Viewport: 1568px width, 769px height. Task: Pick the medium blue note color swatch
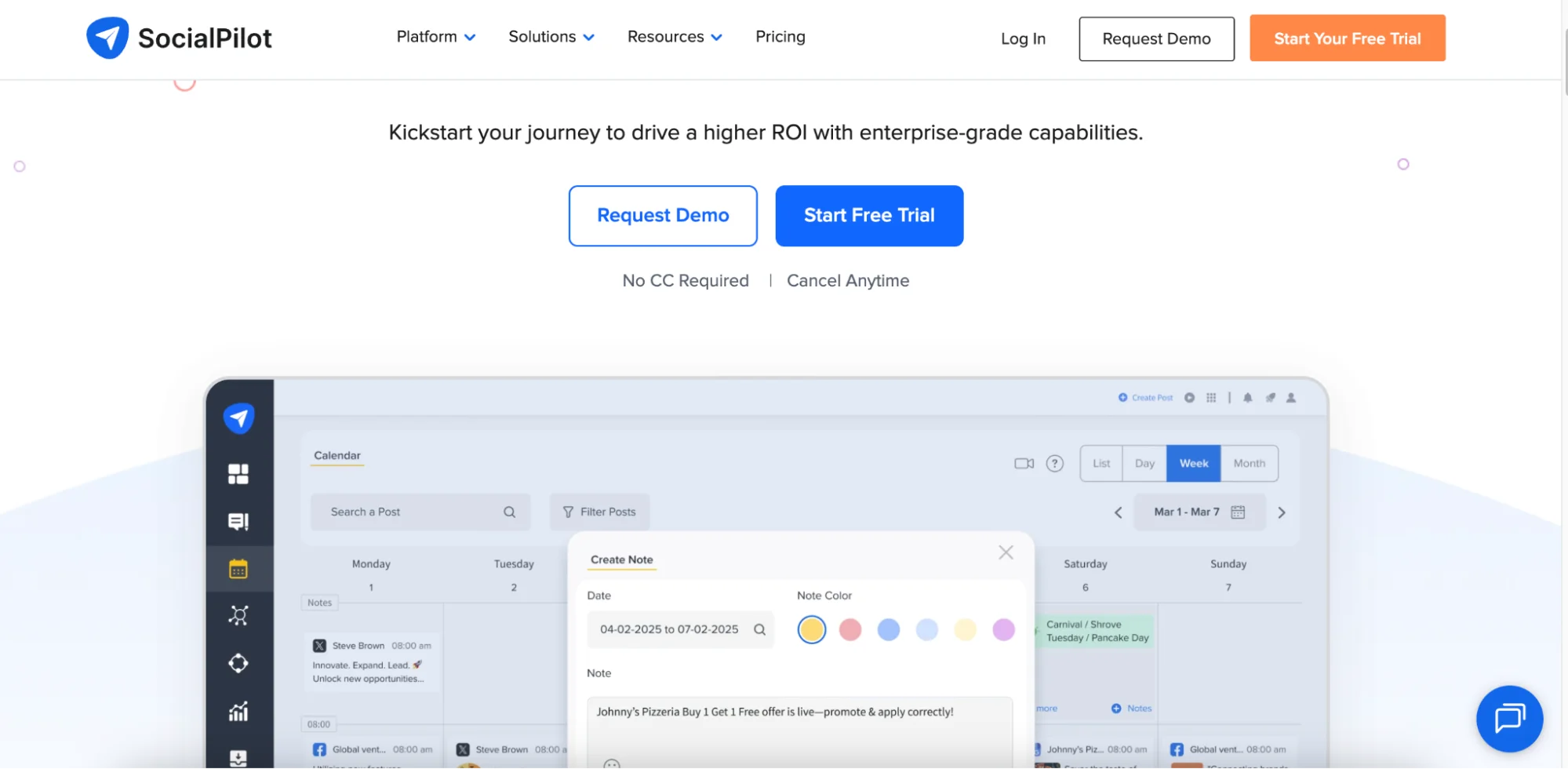pos(889,629)
